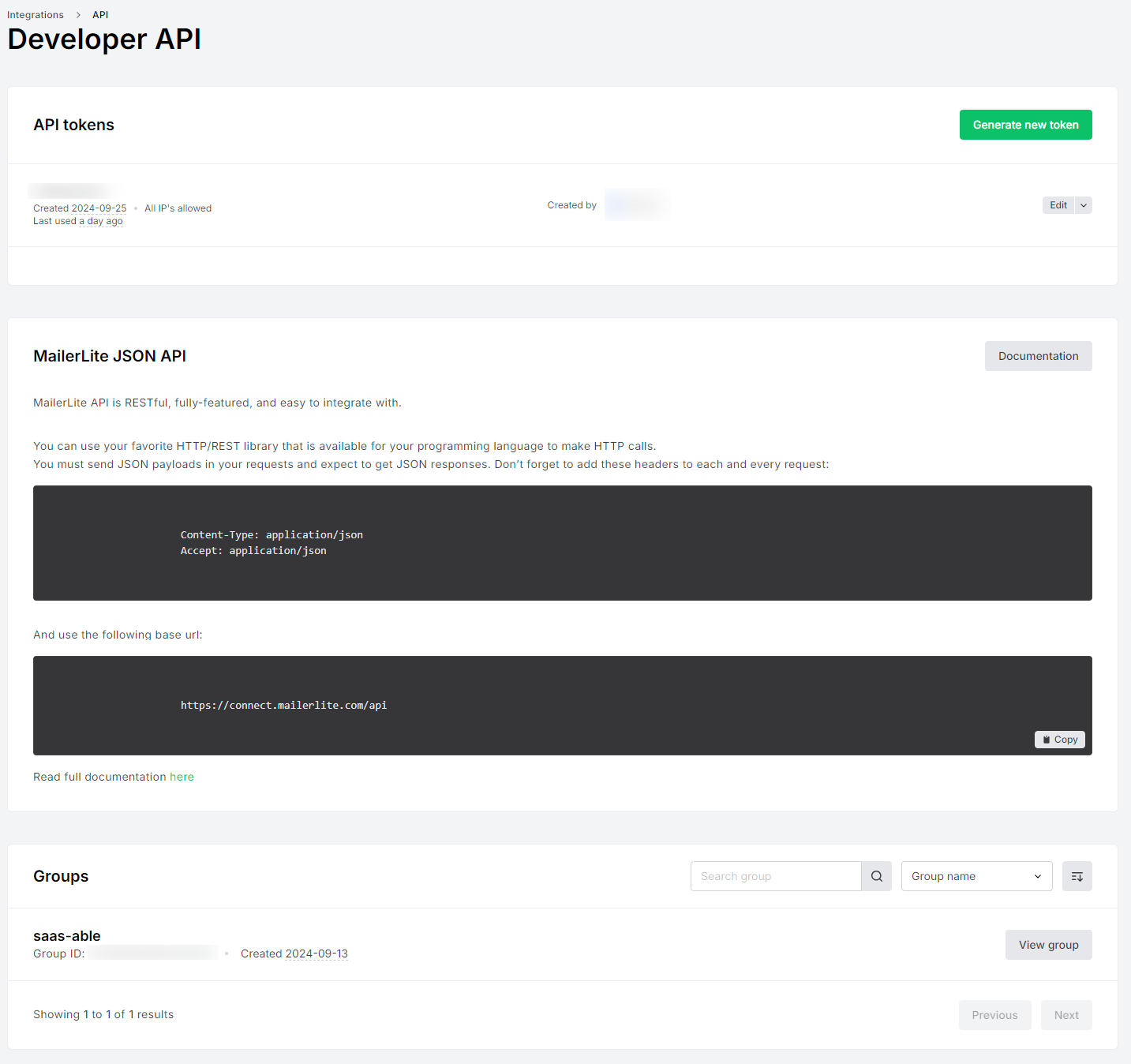Viewport: 1131px width, 1064px height.
Task: Click the saas-able group name
Action: click(67, 936)
